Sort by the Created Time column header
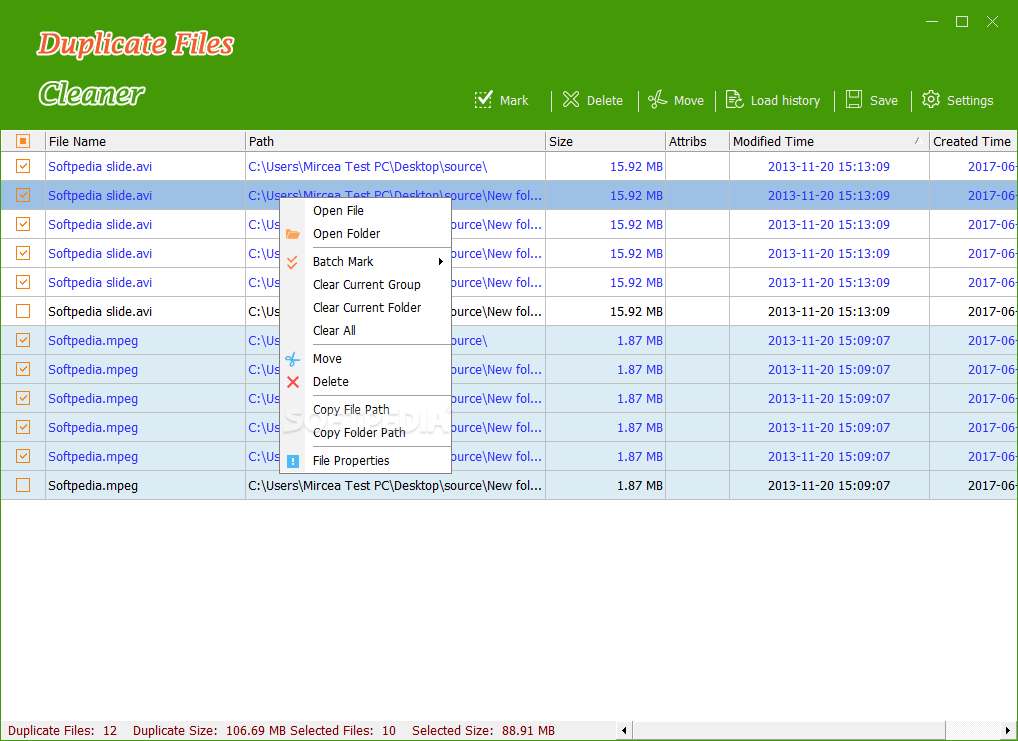 (973, 141)
